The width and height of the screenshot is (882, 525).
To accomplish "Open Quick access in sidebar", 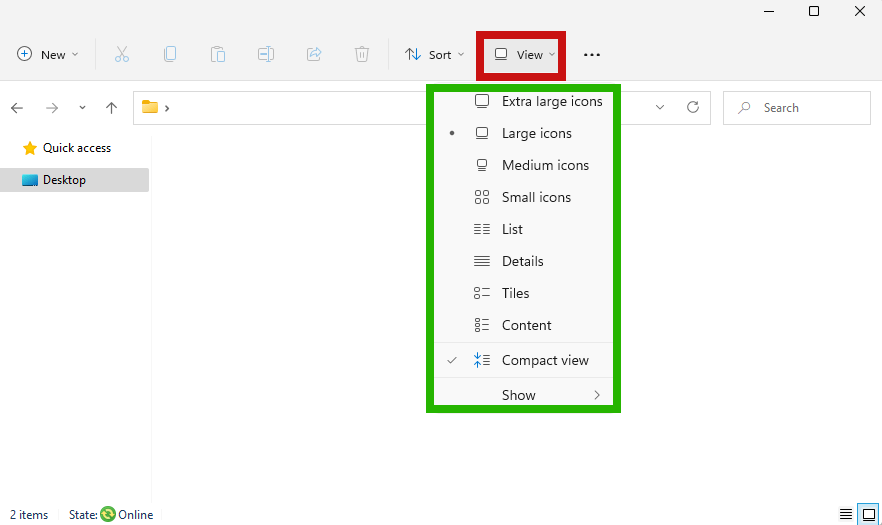I will click(75, 148).
